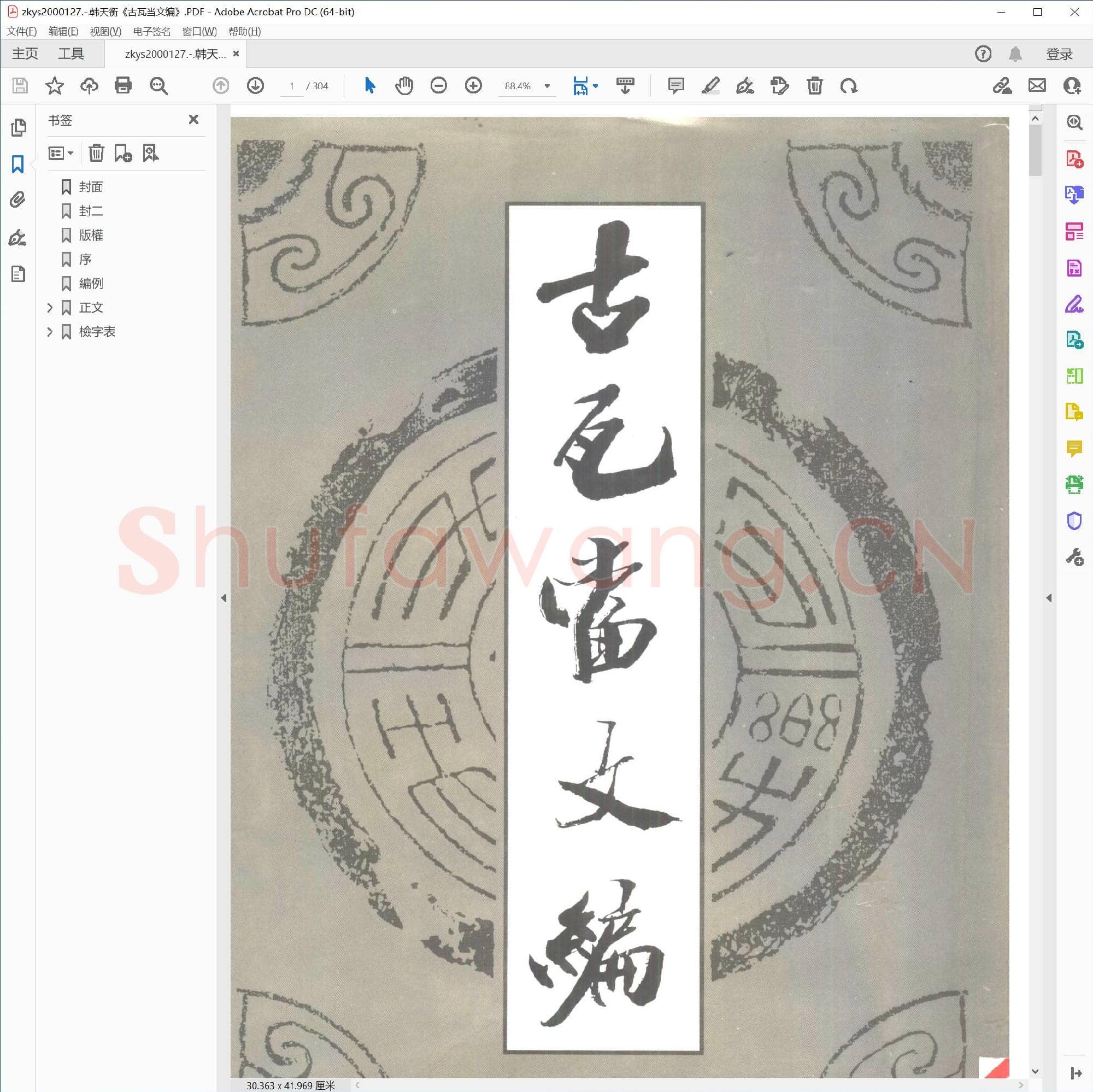This screenshot has height=1092, width=1093.
Task: Open the 窗口 menu
Action: [199, 32]
